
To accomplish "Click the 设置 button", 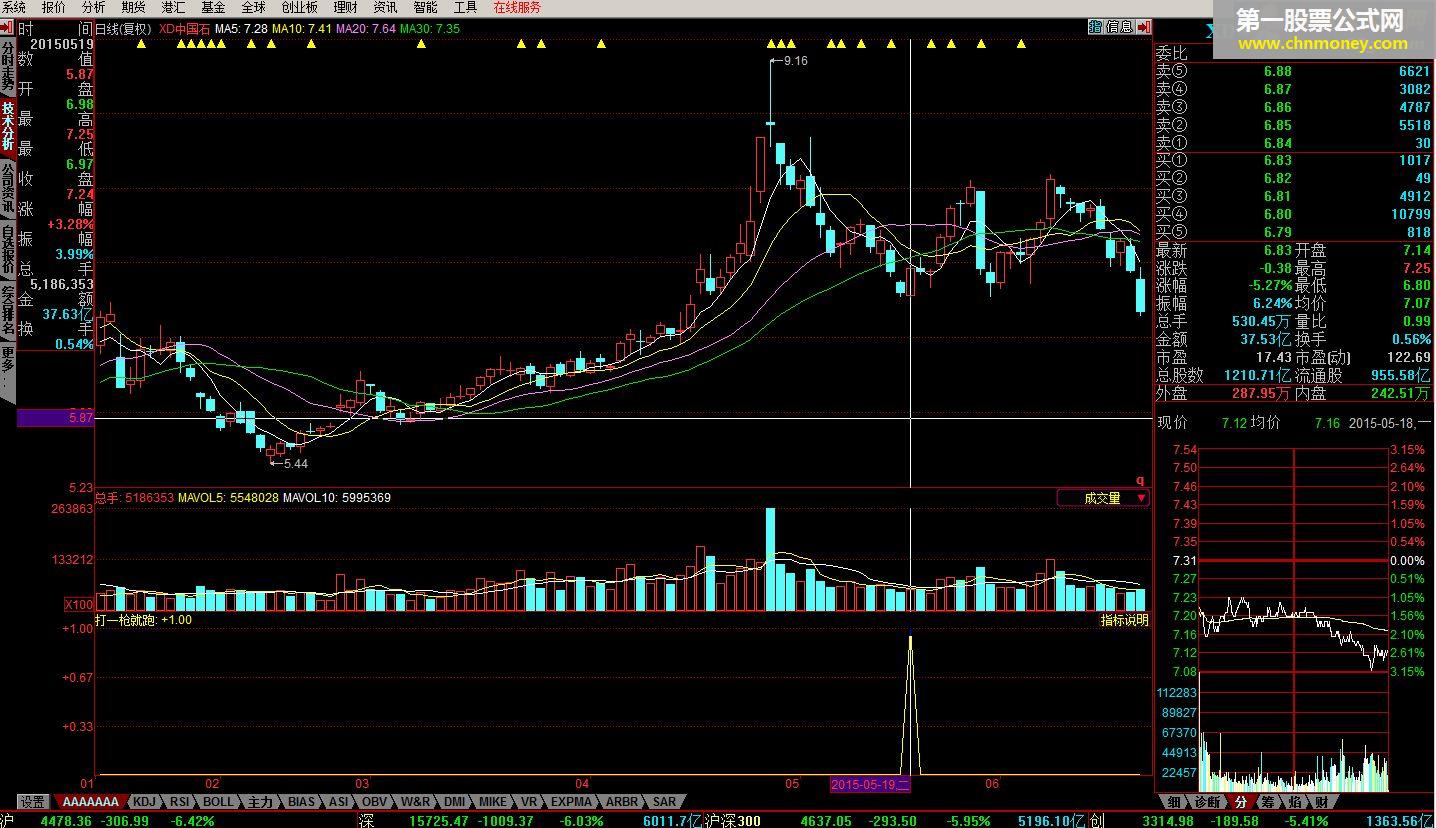I will click(33, 802).
